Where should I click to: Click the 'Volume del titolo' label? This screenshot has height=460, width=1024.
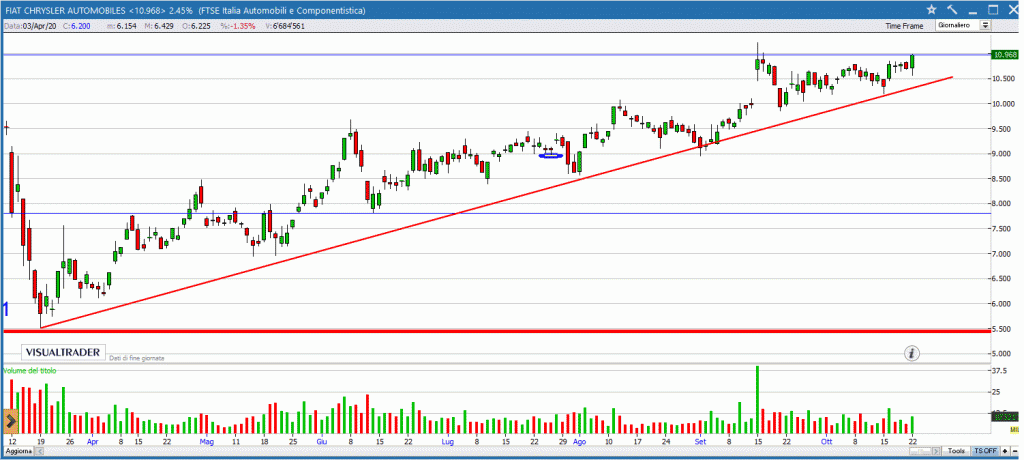click(x=30, y=370)
